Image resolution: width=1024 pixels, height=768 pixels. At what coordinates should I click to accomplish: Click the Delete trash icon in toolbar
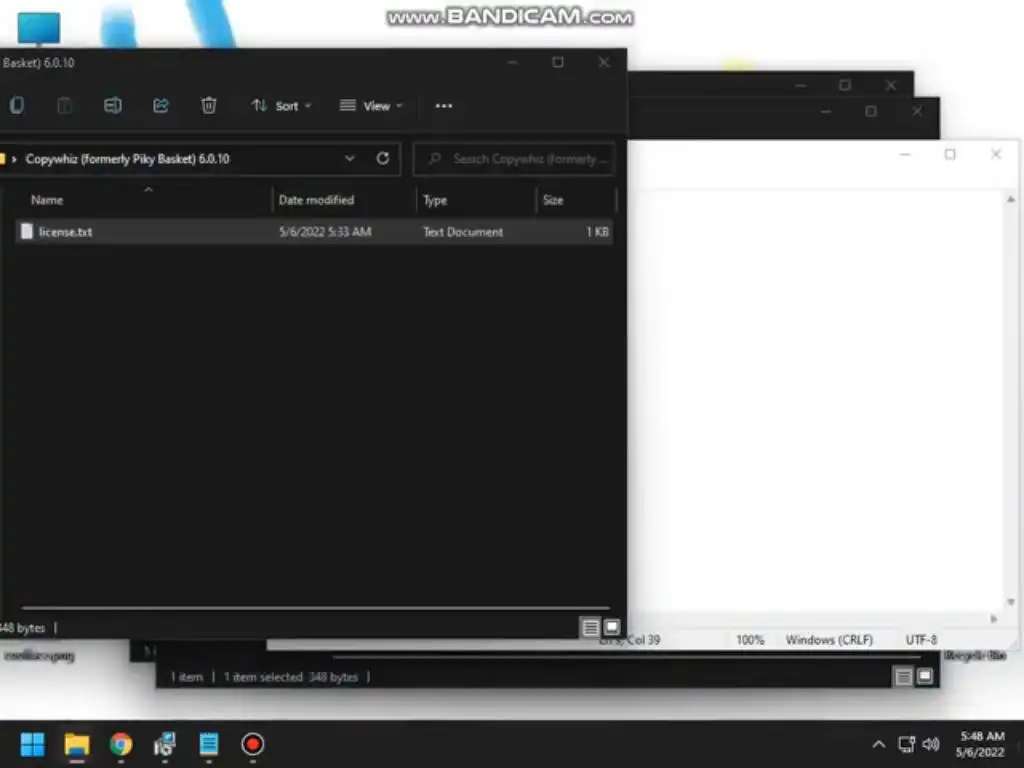point(208,105)
